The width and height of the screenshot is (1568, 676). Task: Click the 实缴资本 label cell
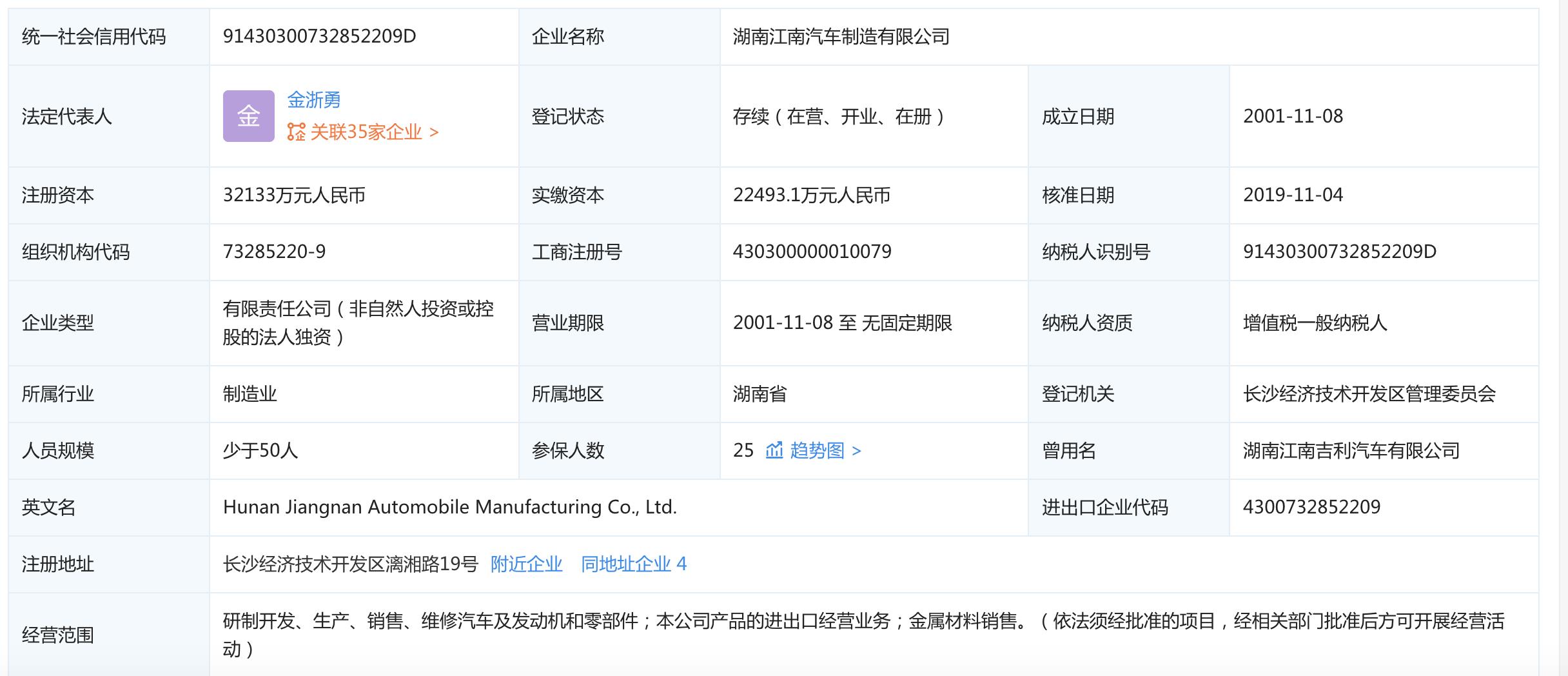[x=620, y=195]
